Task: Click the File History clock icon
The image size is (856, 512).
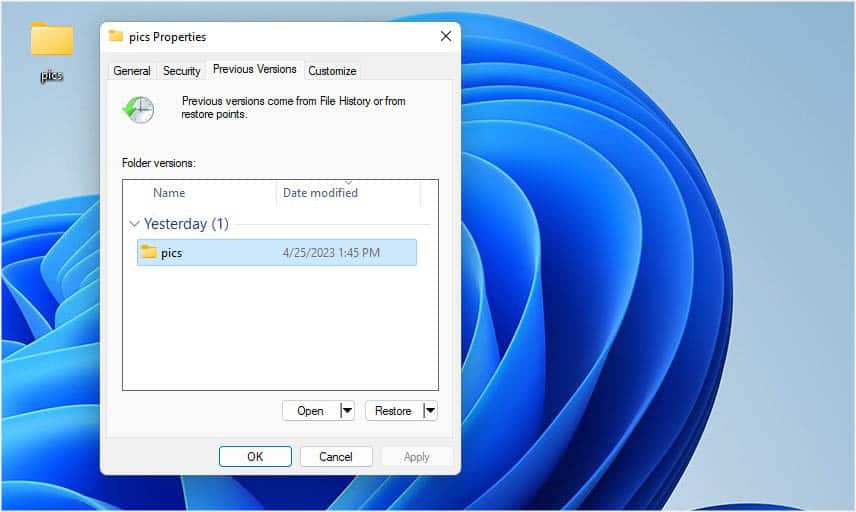Action: 139,109
